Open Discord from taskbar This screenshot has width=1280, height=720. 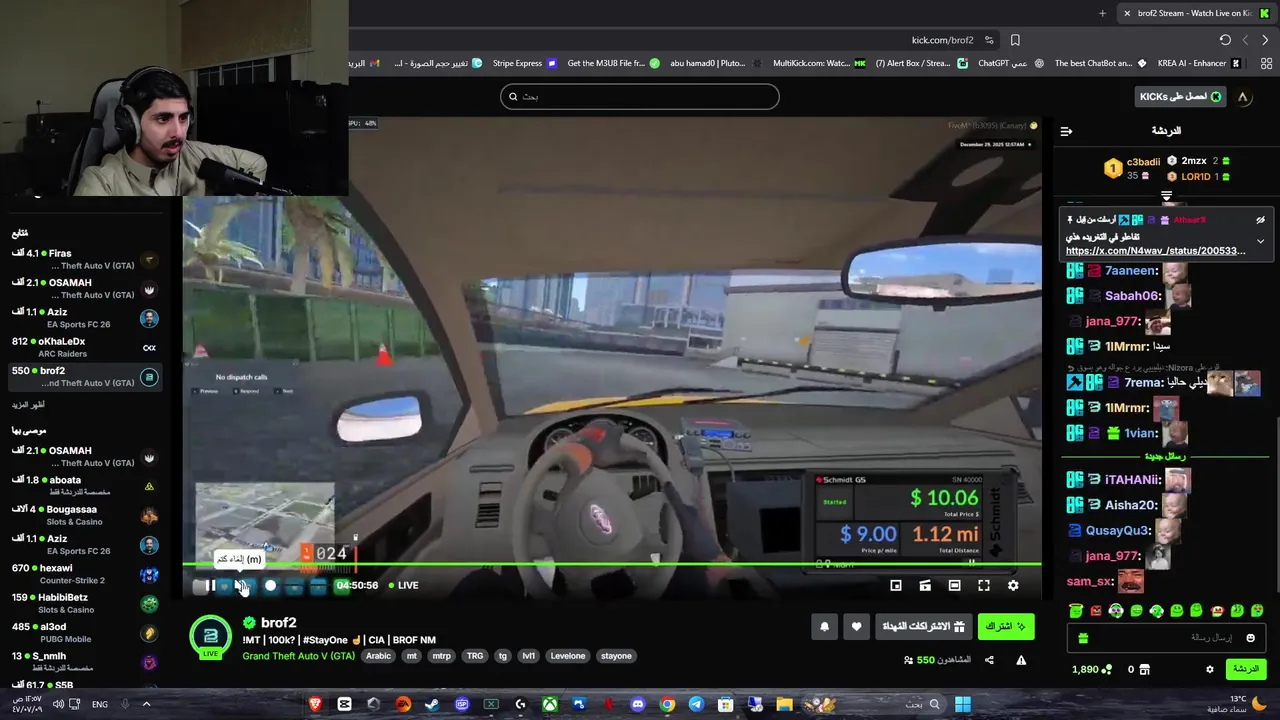point(638,704)
